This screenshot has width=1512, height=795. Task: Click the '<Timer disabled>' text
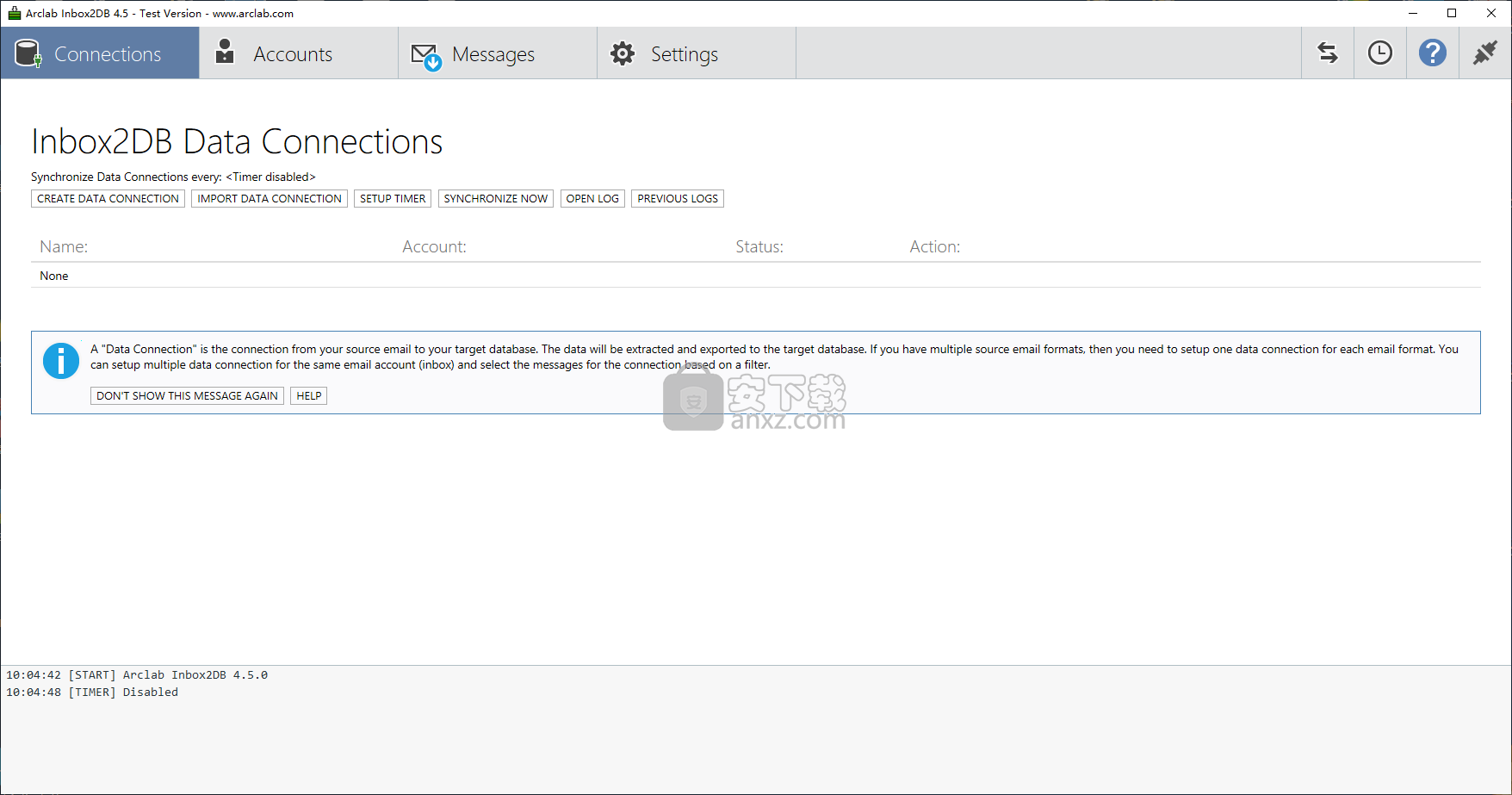(270, 177)
